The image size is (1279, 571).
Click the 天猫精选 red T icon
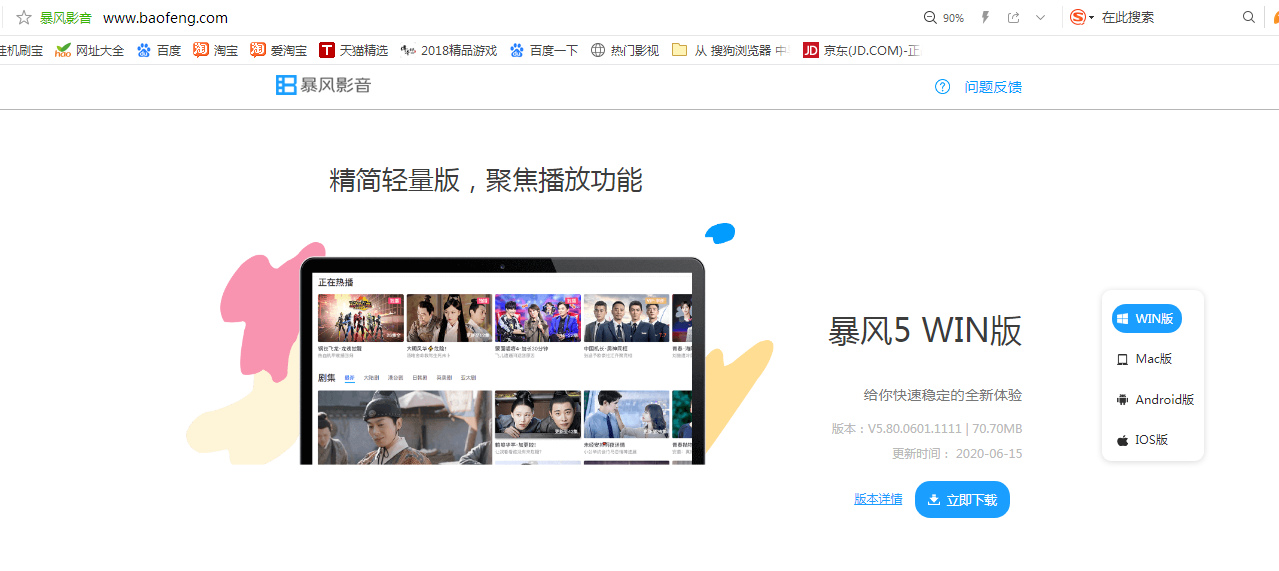327,50
